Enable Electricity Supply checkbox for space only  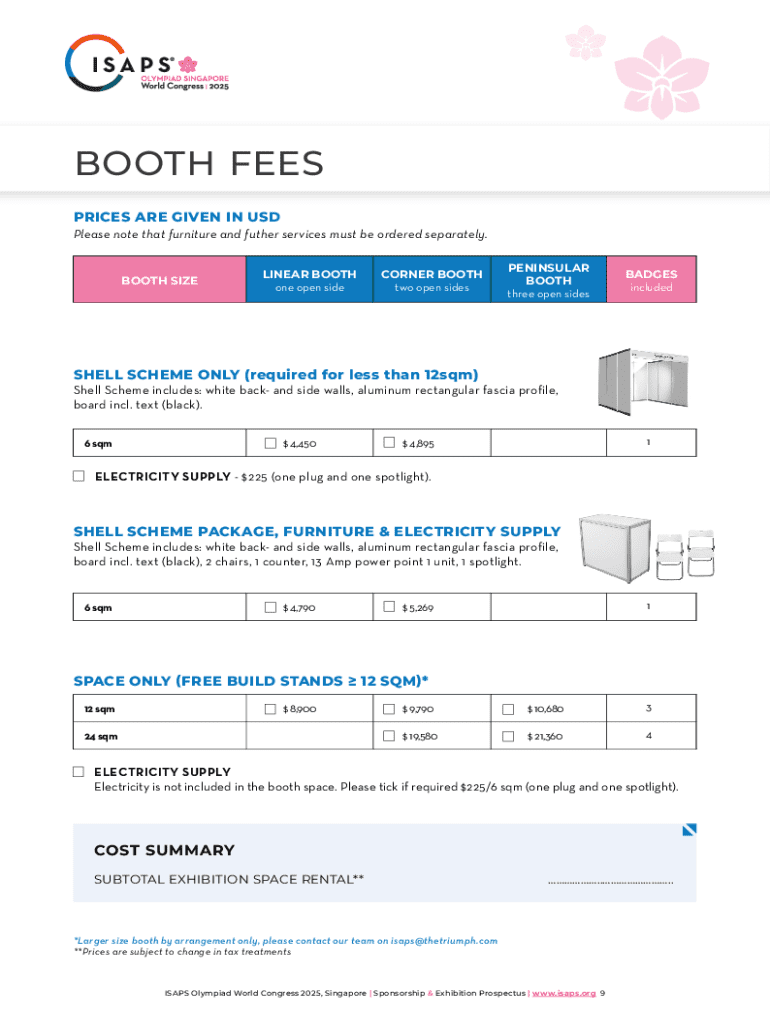(79, 772)
